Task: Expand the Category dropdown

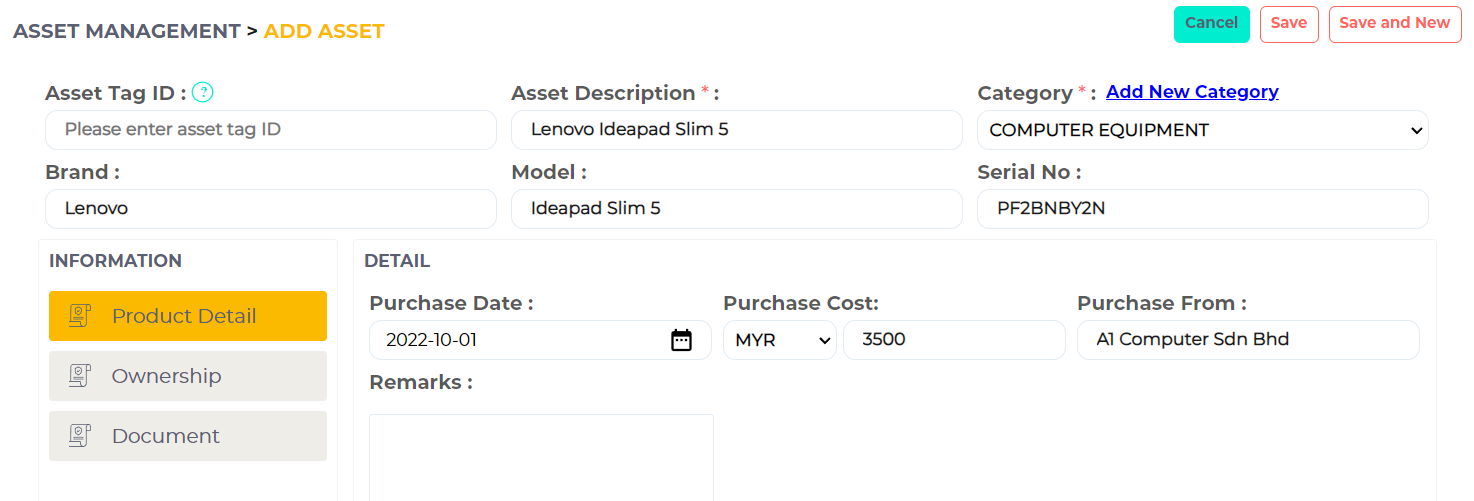Action: coord(1202,130)
